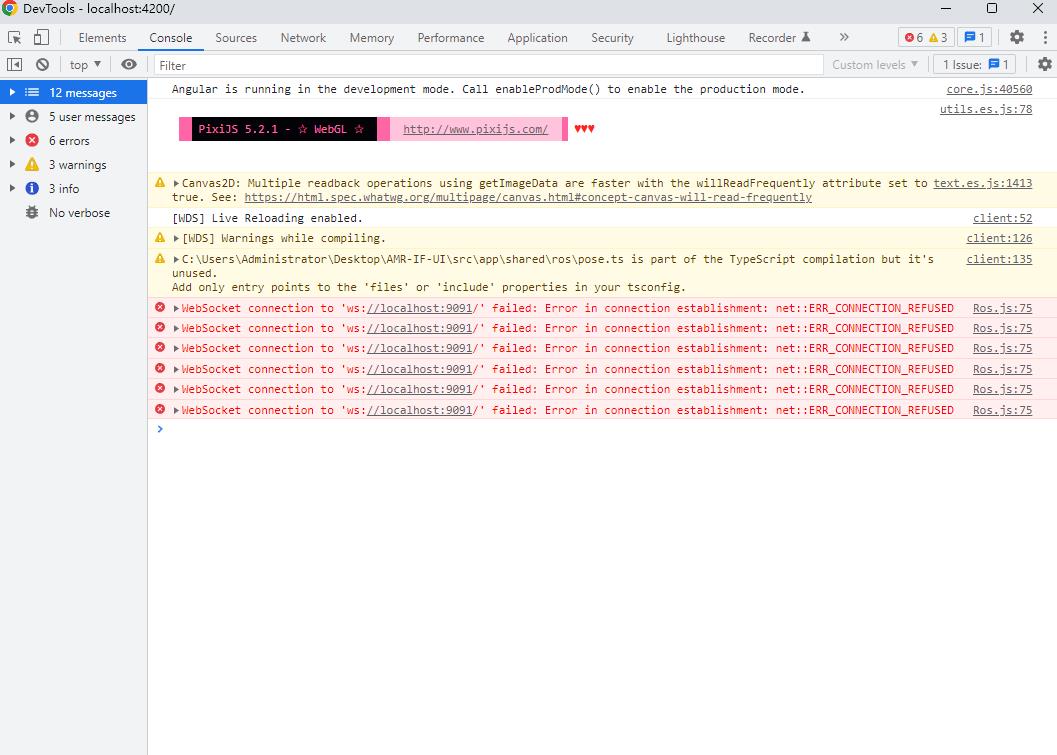Screen dimensions: 1057x755
Task: Click the Live Reloading enabled message
Action: pos(267,218)
